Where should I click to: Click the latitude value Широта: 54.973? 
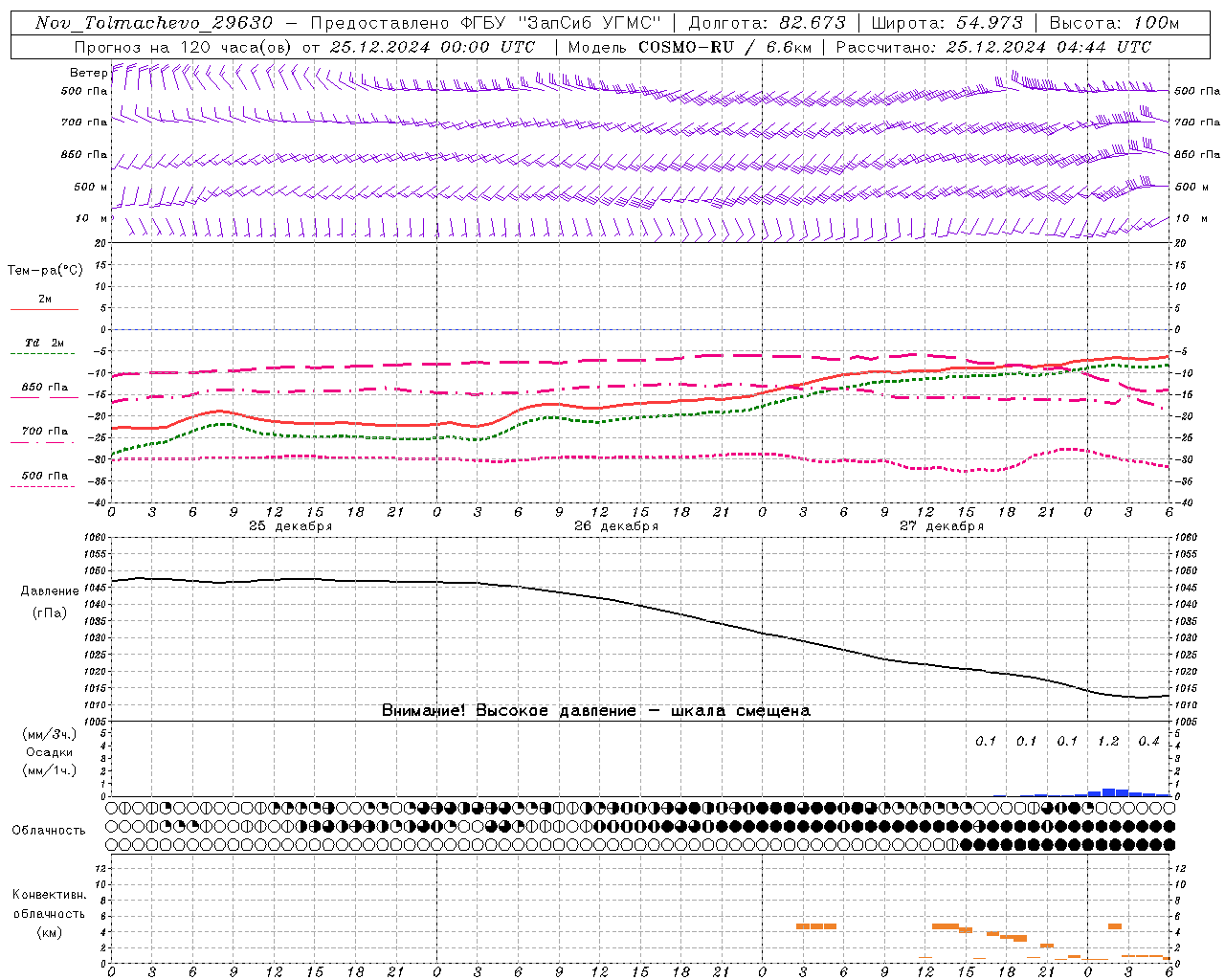[x=947, y=23]
